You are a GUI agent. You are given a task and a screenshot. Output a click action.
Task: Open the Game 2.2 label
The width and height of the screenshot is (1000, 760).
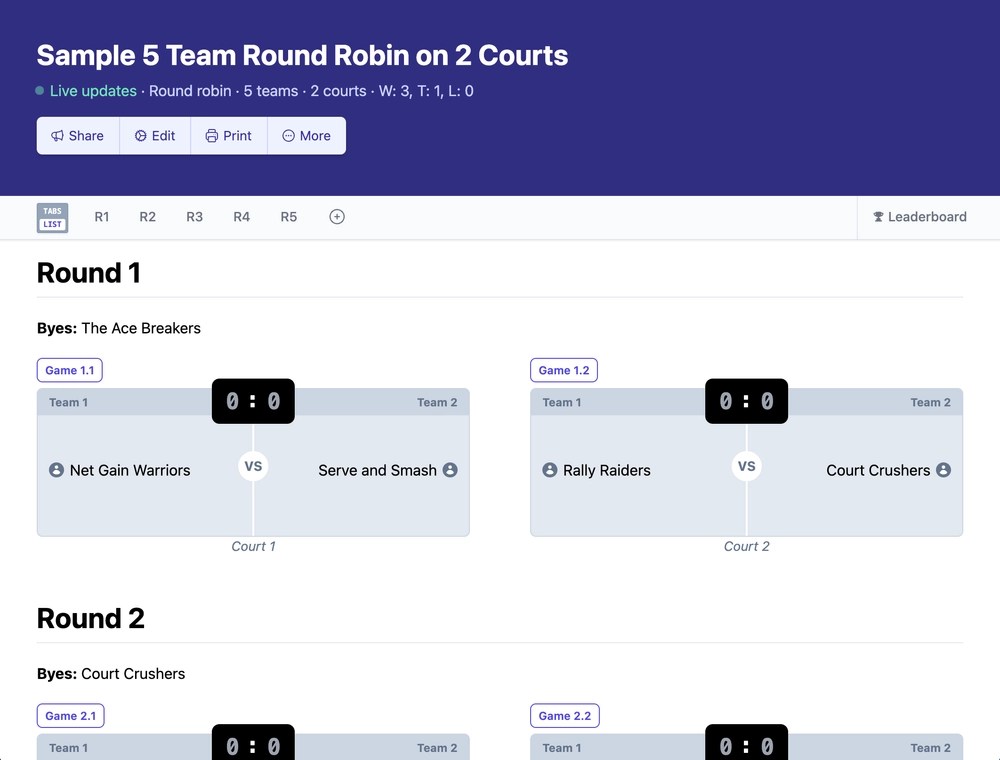click(x=564, y=716)
